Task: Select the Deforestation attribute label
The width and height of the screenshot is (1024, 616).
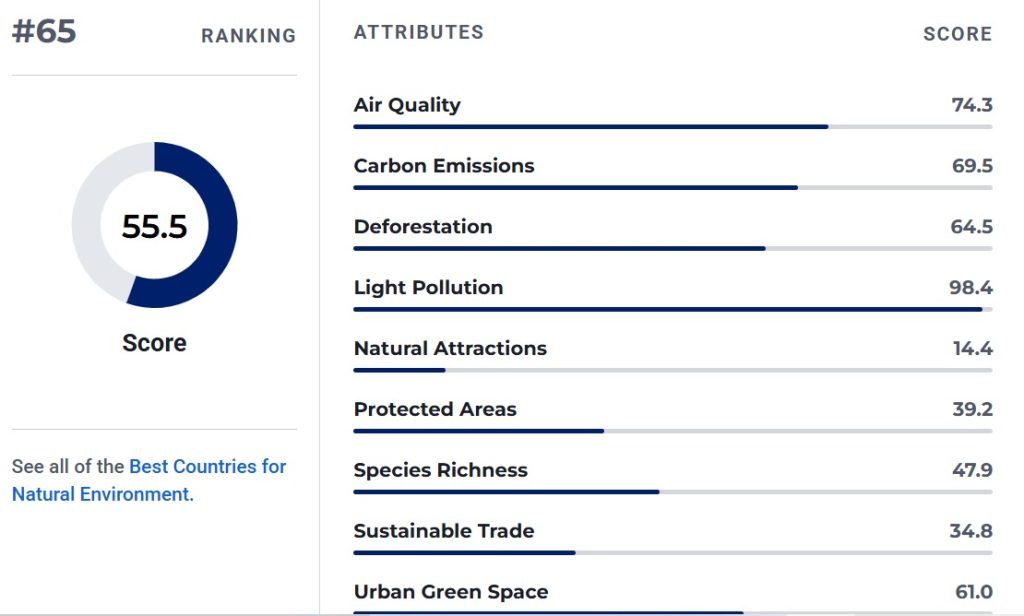Action: [423, 227]
